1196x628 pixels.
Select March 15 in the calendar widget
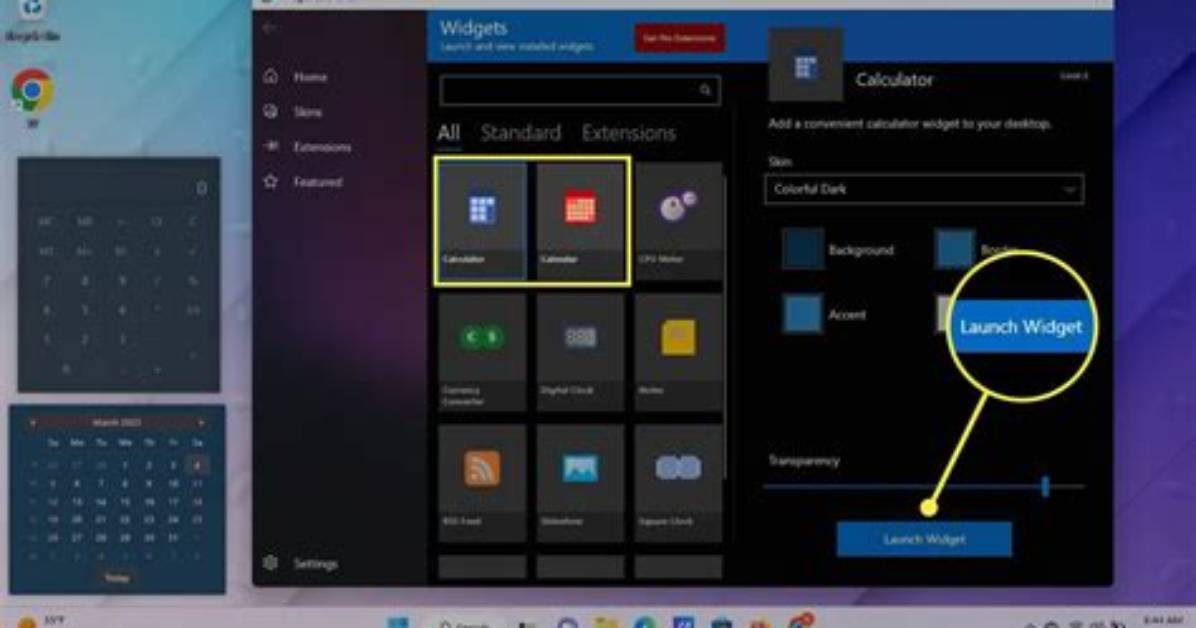pyautogui.click(x=124, y=501)
